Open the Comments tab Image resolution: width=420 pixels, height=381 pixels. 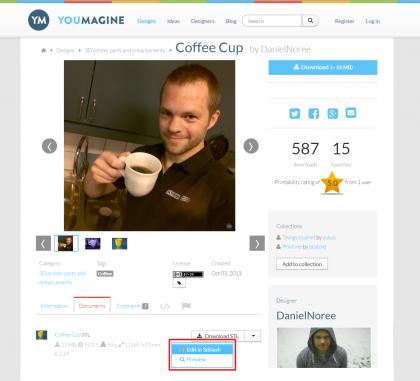[132, 306]
